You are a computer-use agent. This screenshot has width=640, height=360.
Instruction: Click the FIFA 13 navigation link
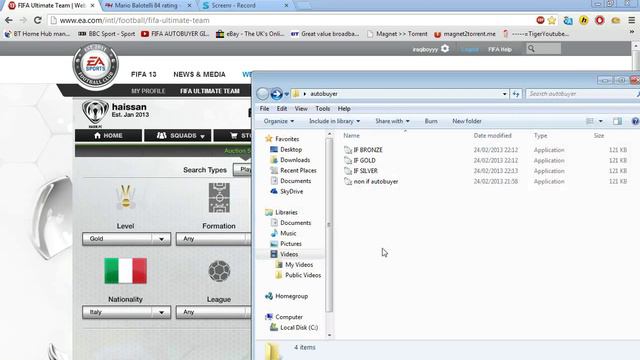pyautogui.click(x=144, y=74)
